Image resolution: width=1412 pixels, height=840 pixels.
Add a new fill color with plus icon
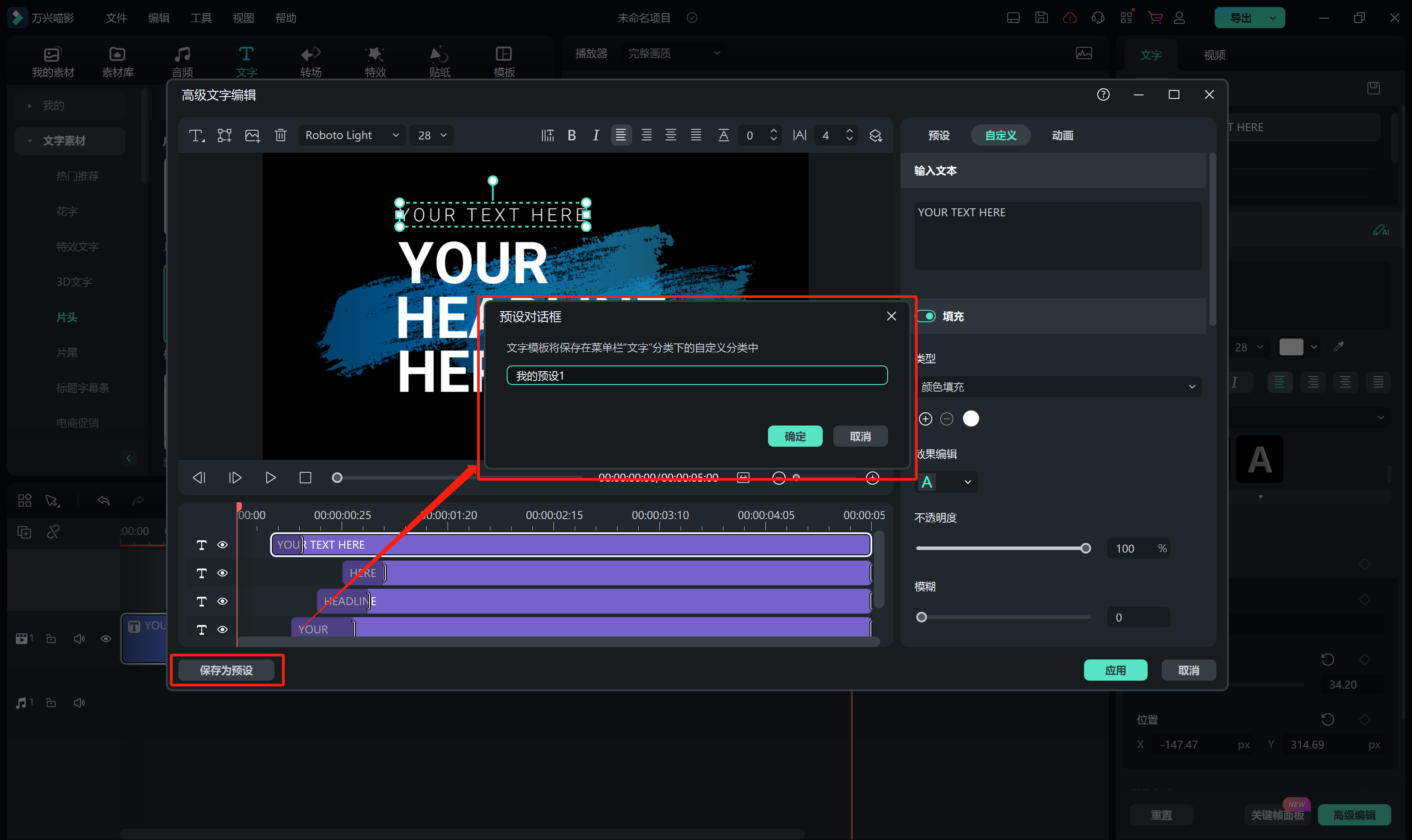pyautogui.click(x=925, y=419)
